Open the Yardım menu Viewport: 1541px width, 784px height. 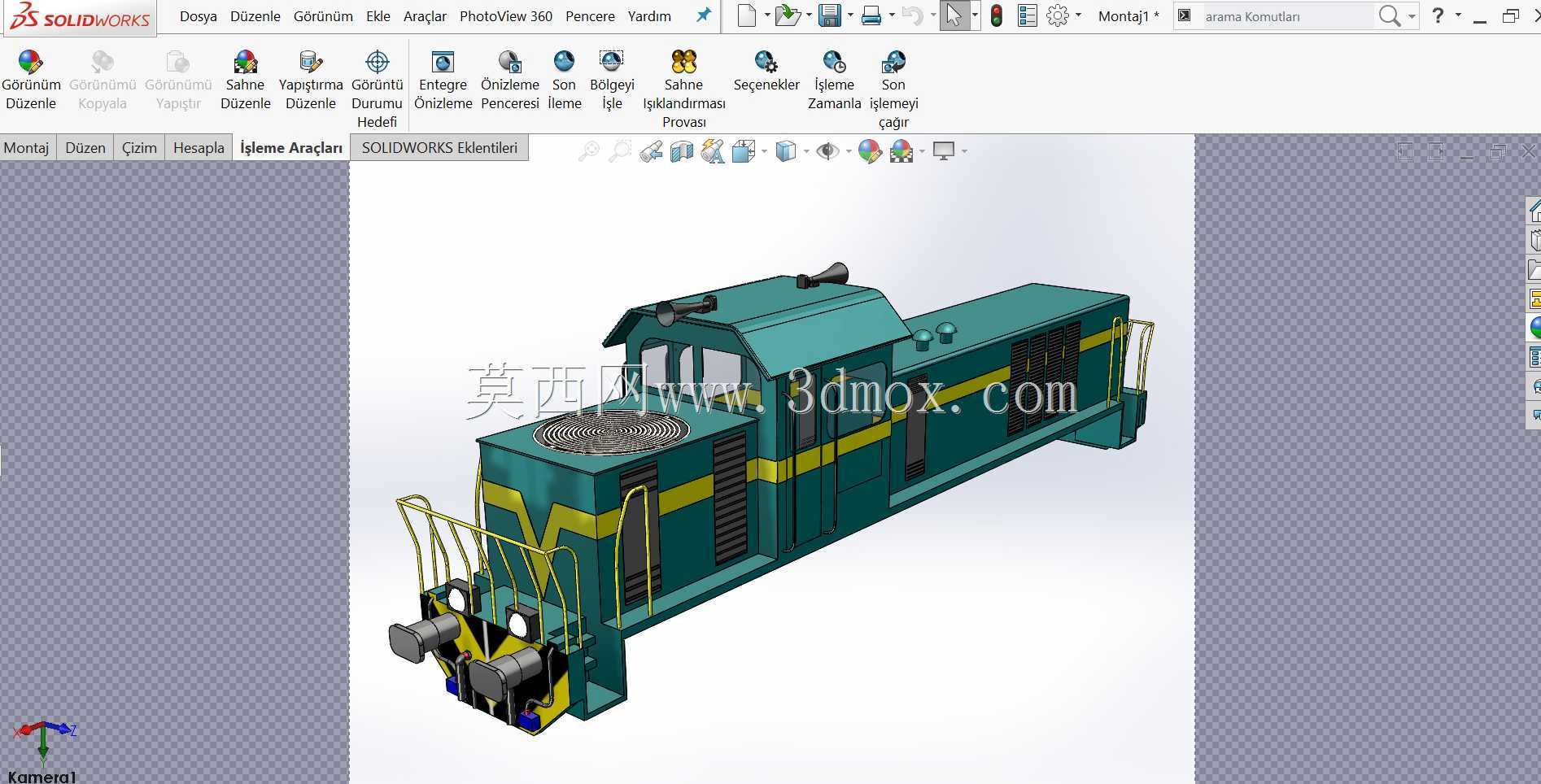(649, 16)
